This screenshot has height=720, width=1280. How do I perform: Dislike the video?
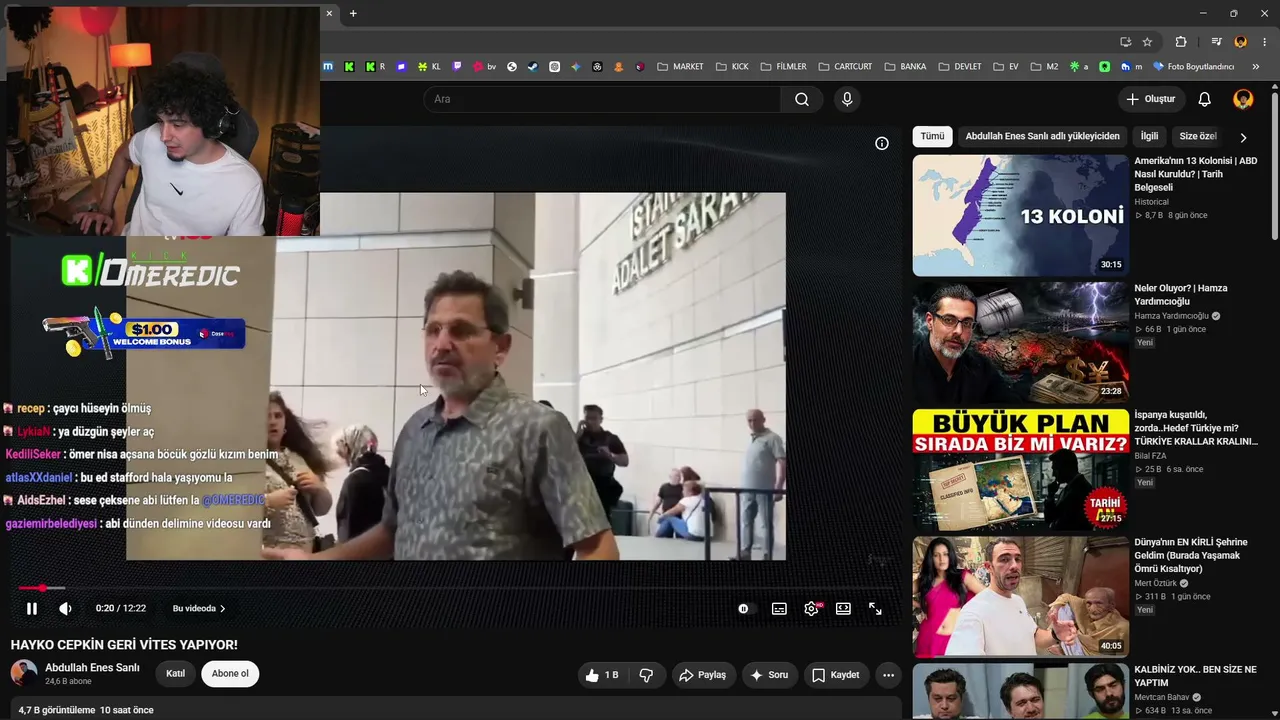(646, 675)
